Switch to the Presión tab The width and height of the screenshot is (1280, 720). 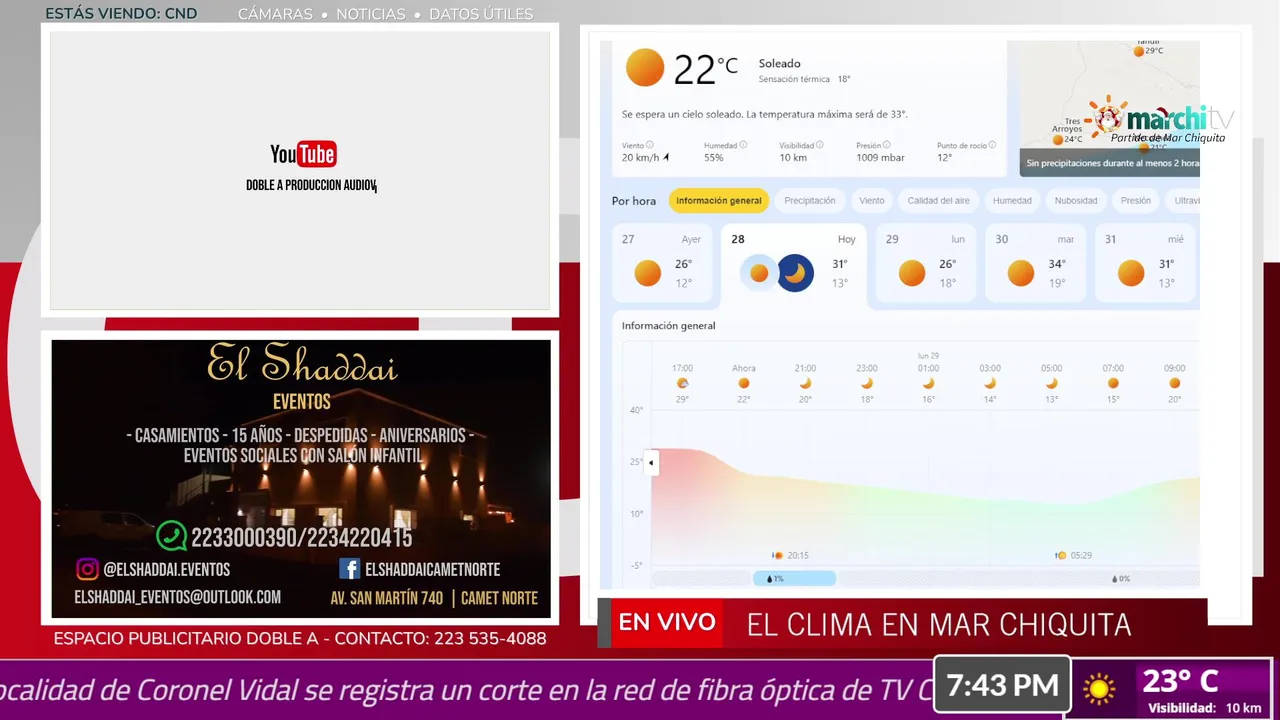pyautogui.click(x=1136, y=200)
